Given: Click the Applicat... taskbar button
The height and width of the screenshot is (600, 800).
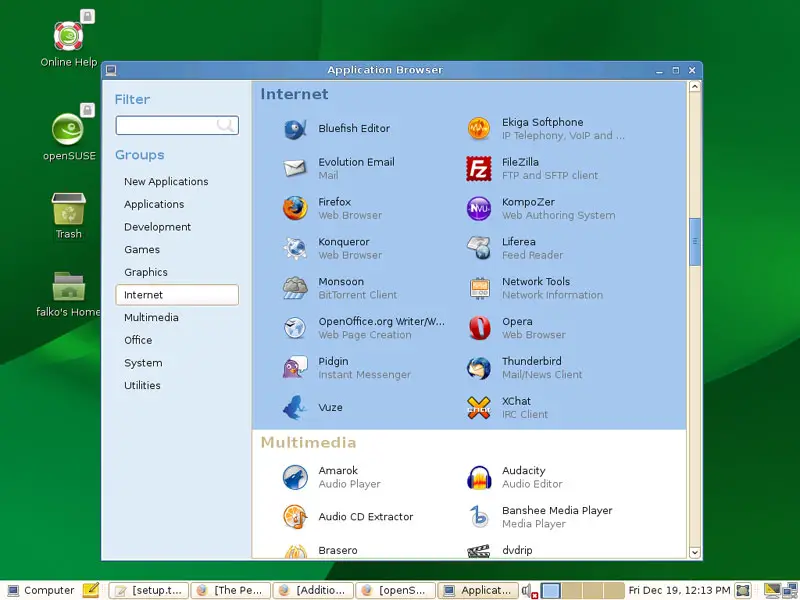Looking at the screenshot, I should (478, 590).
